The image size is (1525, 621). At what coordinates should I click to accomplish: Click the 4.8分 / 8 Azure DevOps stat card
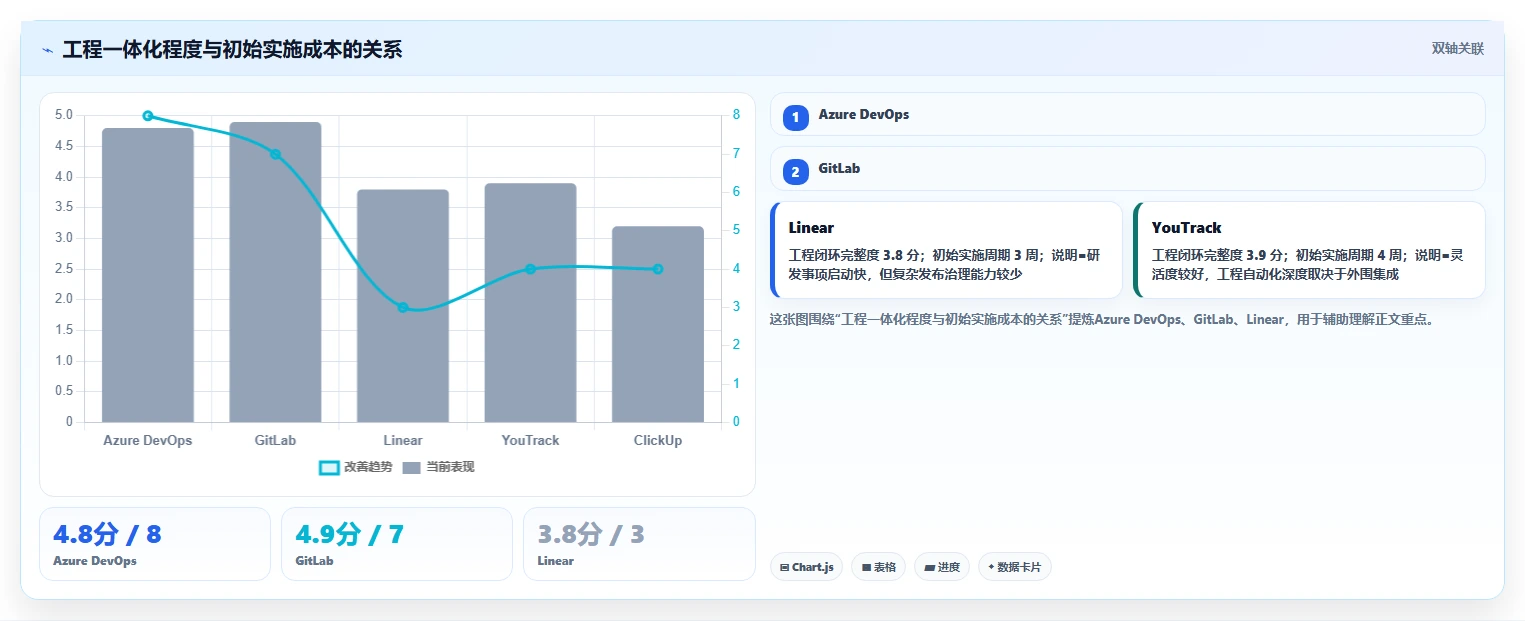pos(155,544)
